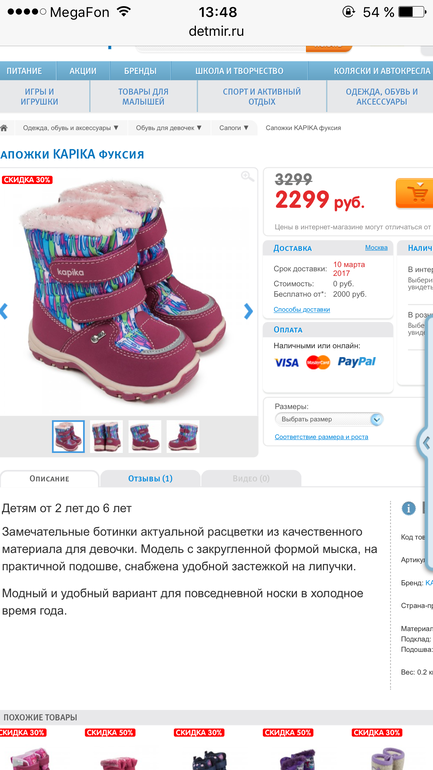Open 'Способы доставки' link
This screenshot has width=433, height=770.
[301, 309]
